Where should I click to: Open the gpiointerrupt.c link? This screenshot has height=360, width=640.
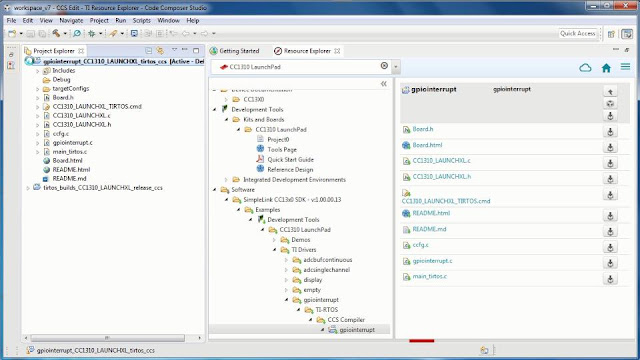(x=432, y=260)
